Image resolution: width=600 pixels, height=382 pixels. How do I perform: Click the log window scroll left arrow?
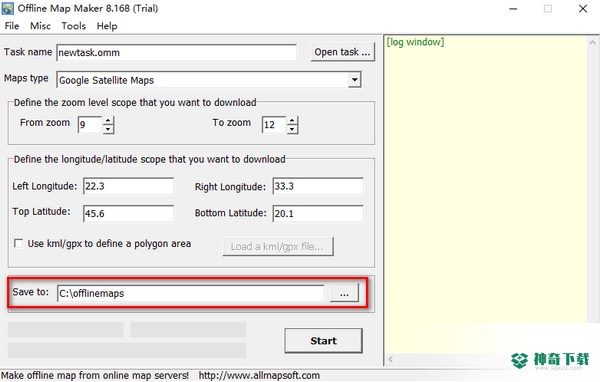(391, 359)
